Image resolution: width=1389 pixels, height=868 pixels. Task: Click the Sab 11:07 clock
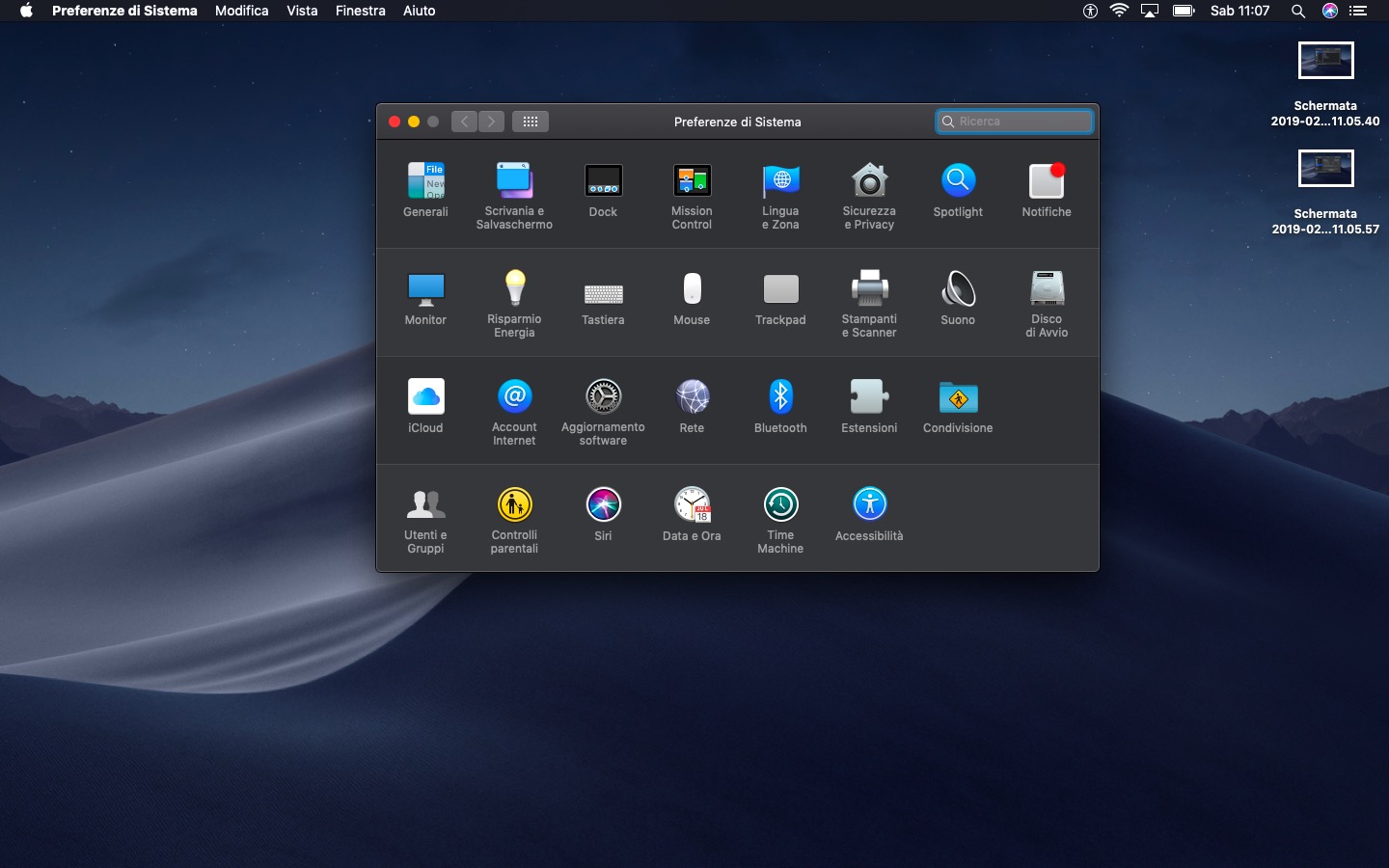(1239, 11)
